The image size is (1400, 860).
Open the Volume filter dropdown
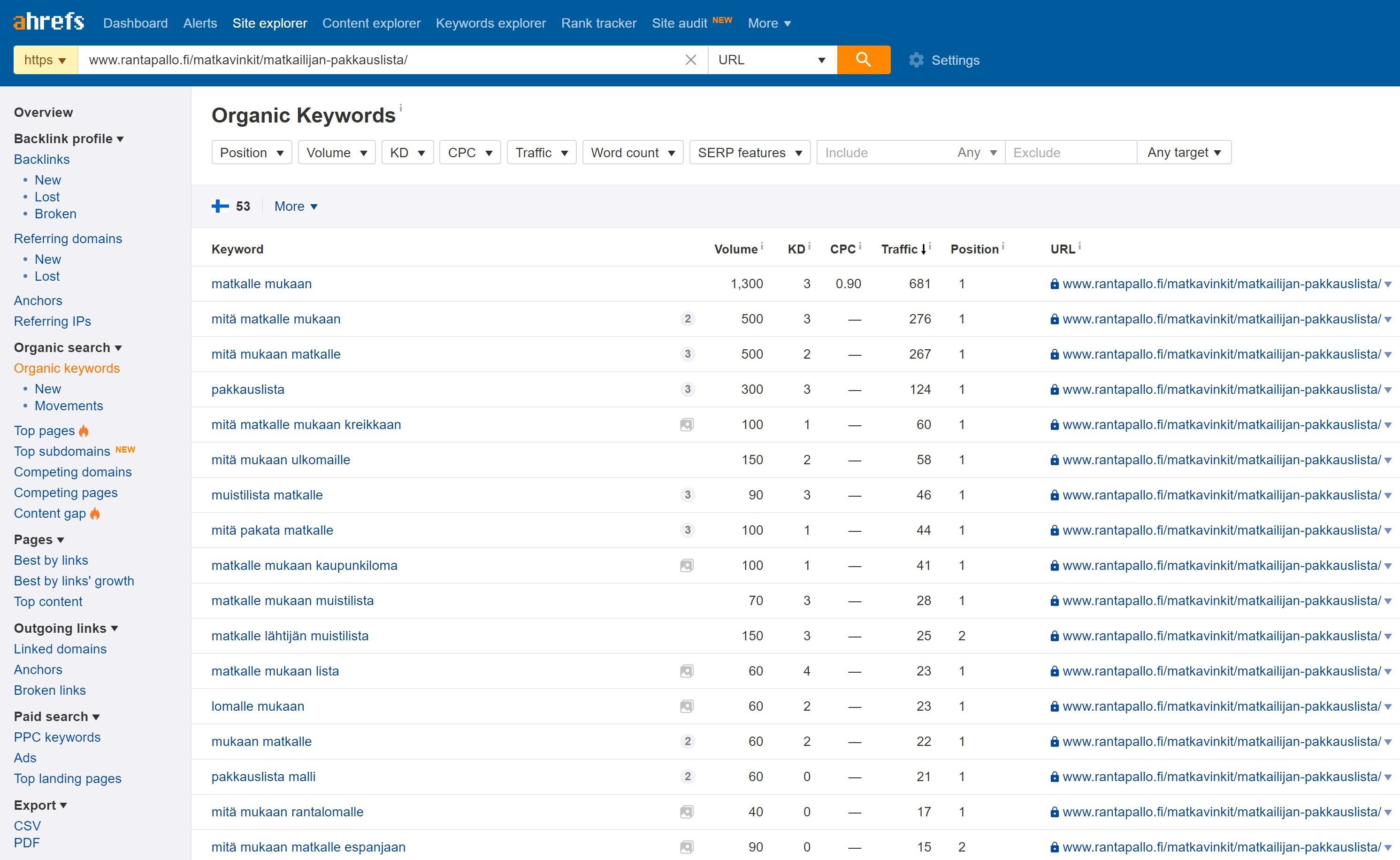(337, 153)
